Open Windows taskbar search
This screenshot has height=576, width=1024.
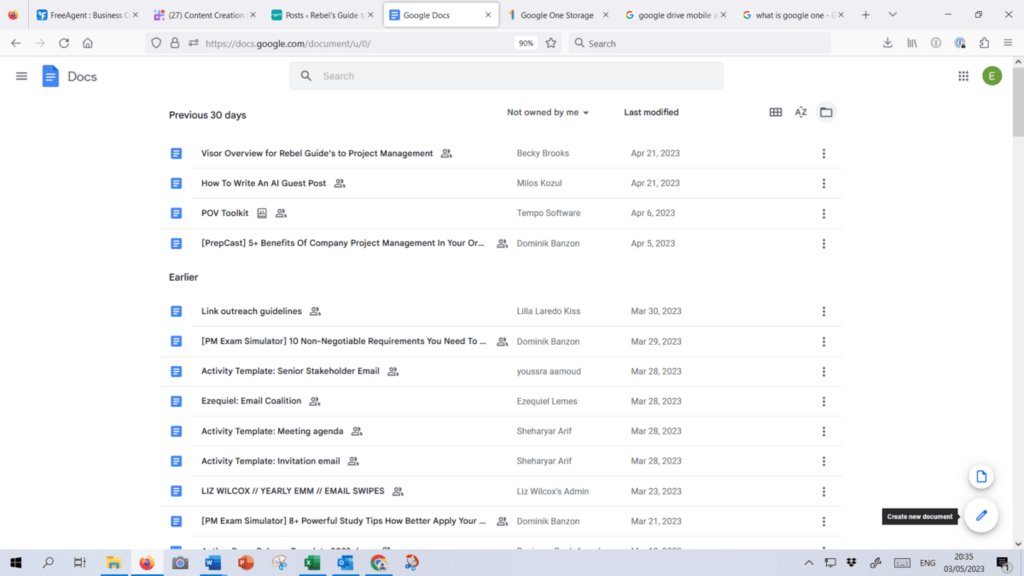(x=48, y=562)
